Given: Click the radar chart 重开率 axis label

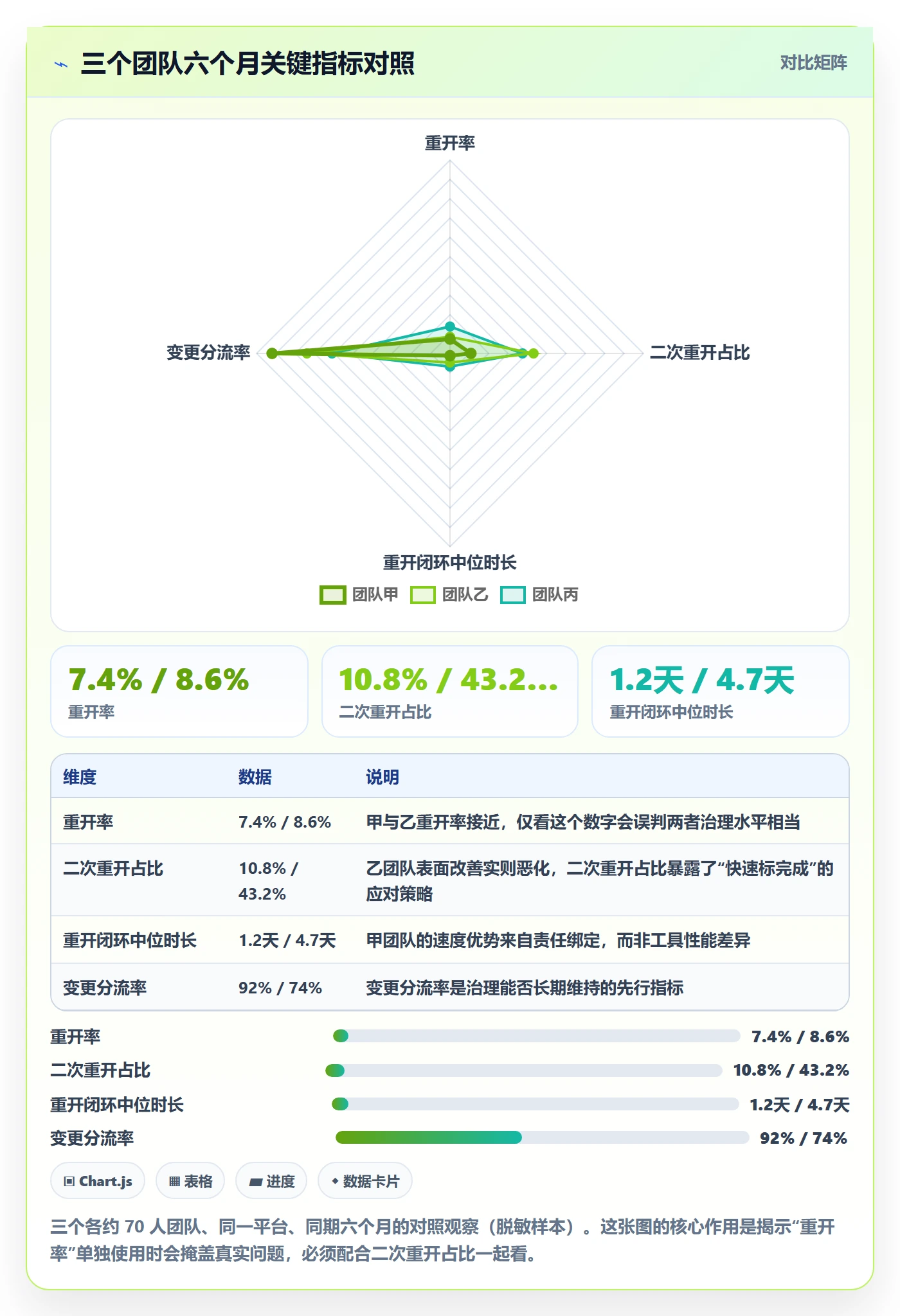Looking at the screenshot, I should [x=450, y=143].
